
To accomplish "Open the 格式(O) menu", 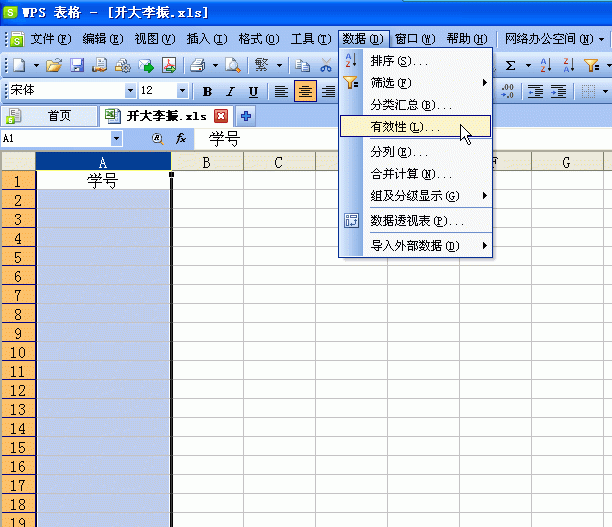I will point(259,39).
